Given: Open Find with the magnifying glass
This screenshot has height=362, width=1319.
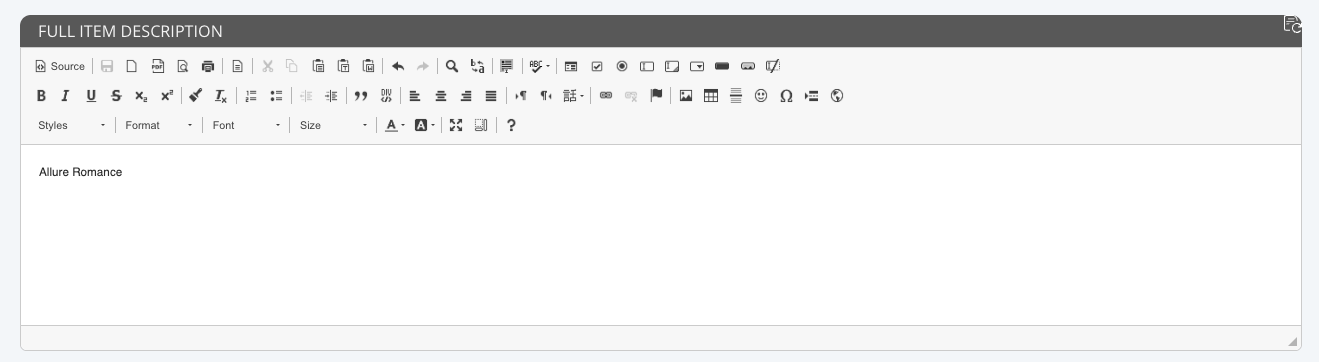Looking at the screenshot, I should pyautogui.click(x=452, y=66).
